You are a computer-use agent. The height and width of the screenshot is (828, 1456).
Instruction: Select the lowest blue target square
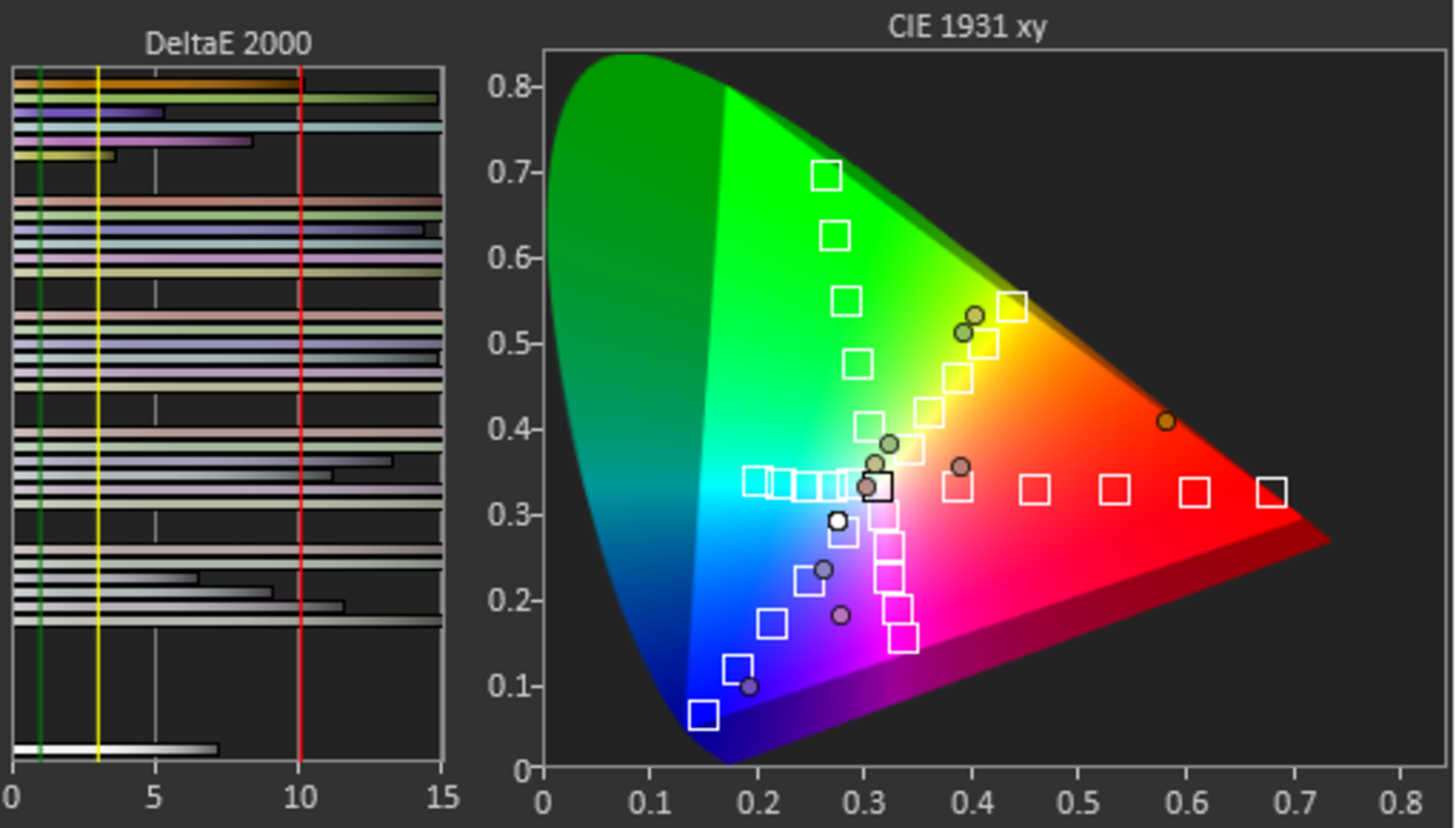coord(703,715)
